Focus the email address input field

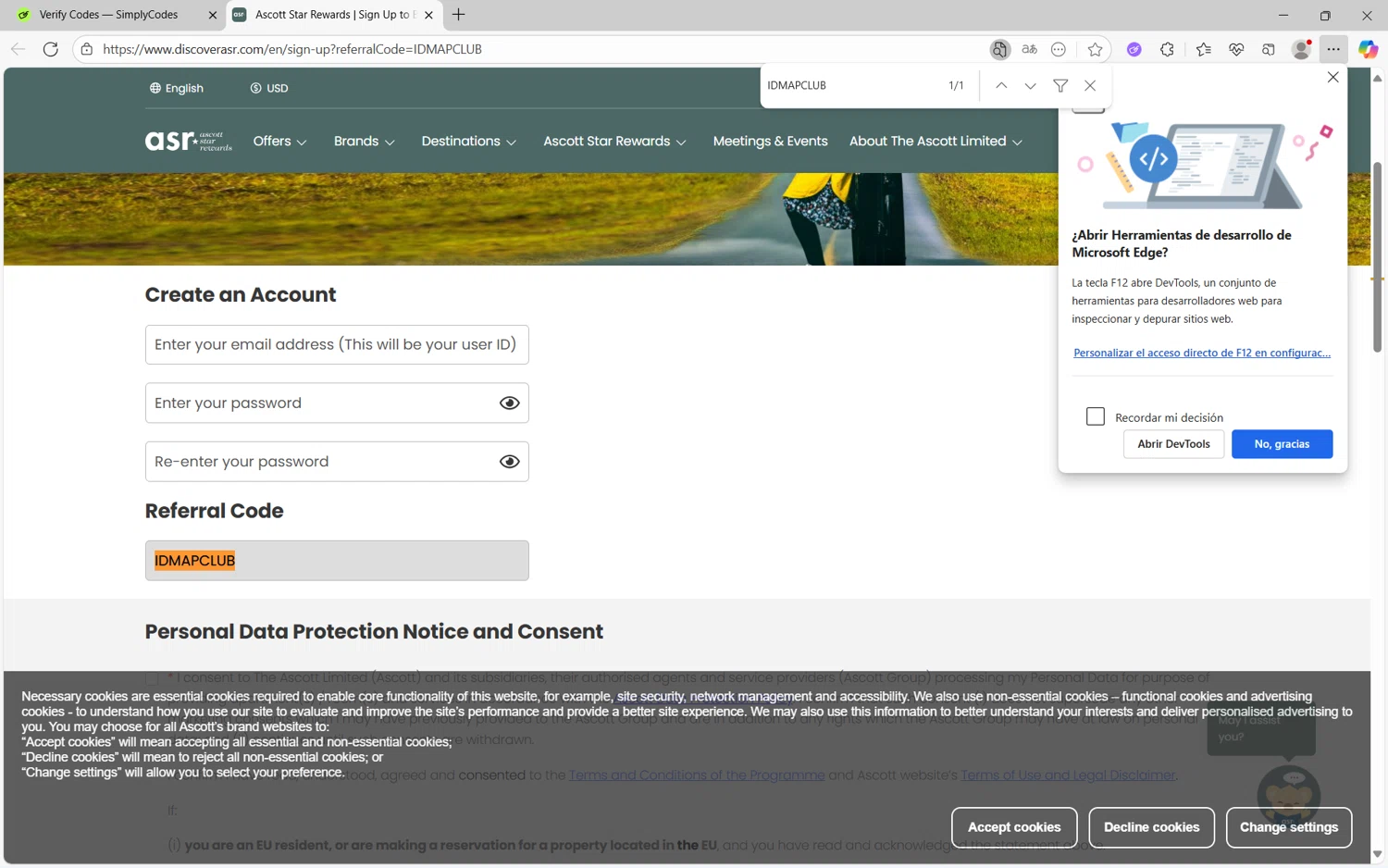point(337,344)
